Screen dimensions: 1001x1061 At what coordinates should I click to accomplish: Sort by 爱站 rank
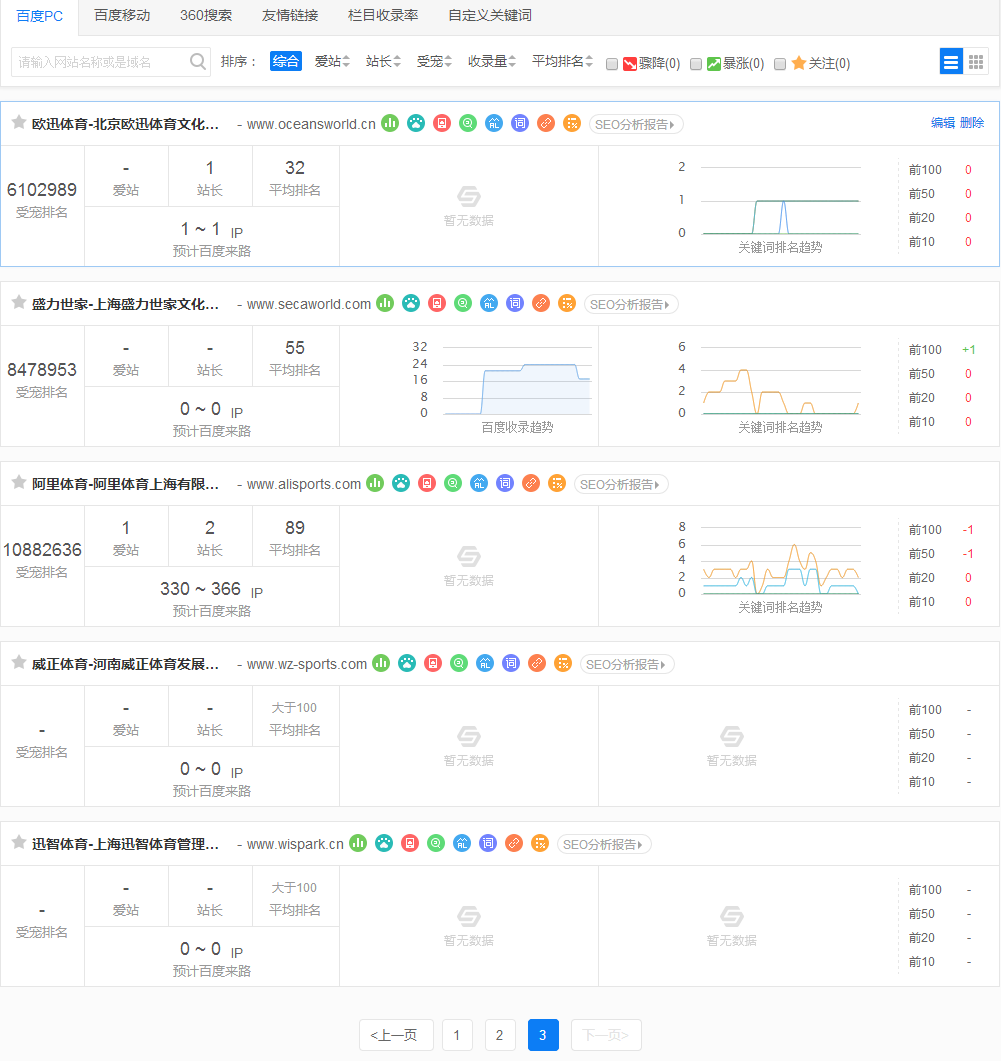(x=332, y=62)
